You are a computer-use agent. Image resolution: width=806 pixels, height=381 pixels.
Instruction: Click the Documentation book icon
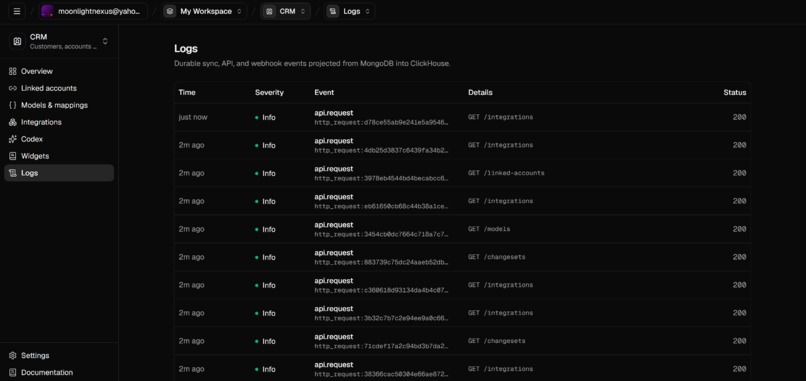pos(13,373)
